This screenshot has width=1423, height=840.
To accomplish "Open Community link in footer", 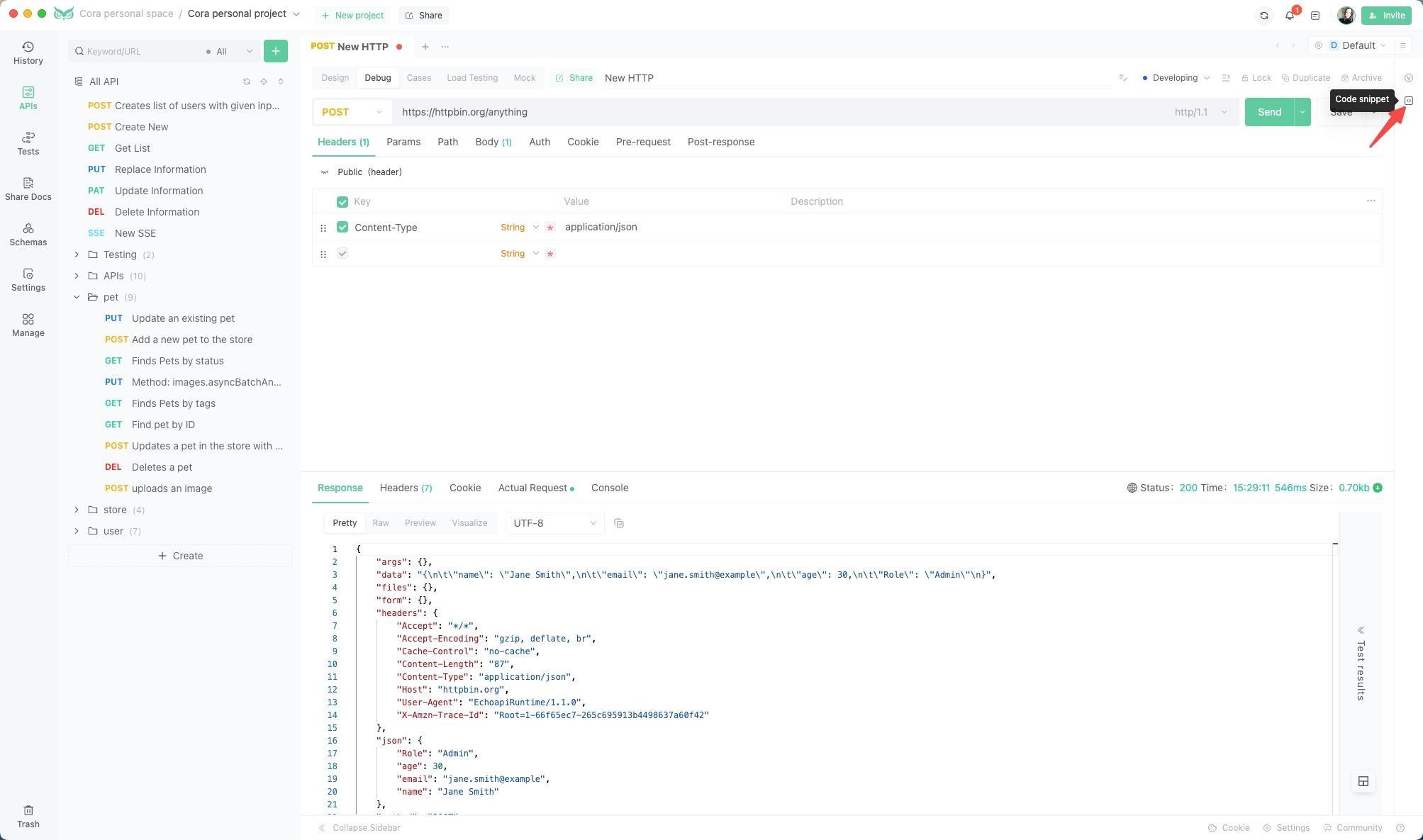I will [x=1353, y=828].
